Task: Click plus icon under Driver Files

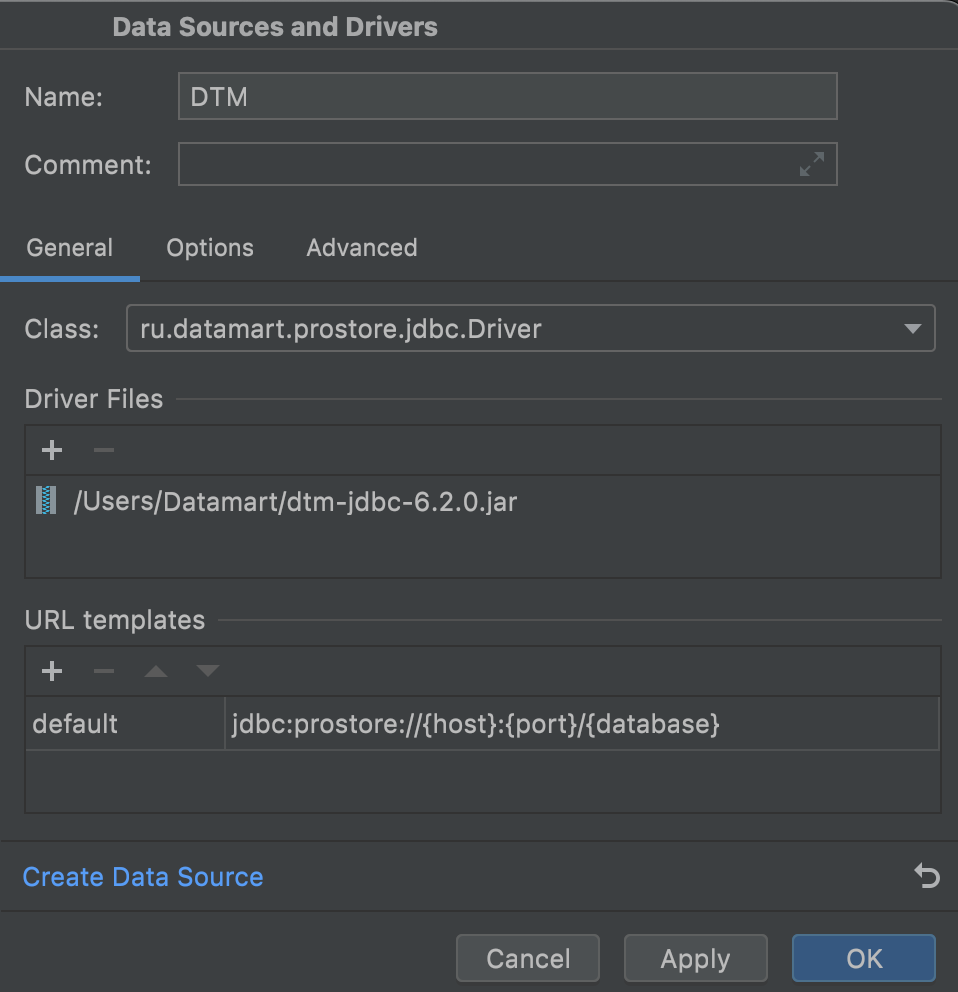Action: [52, 451]
